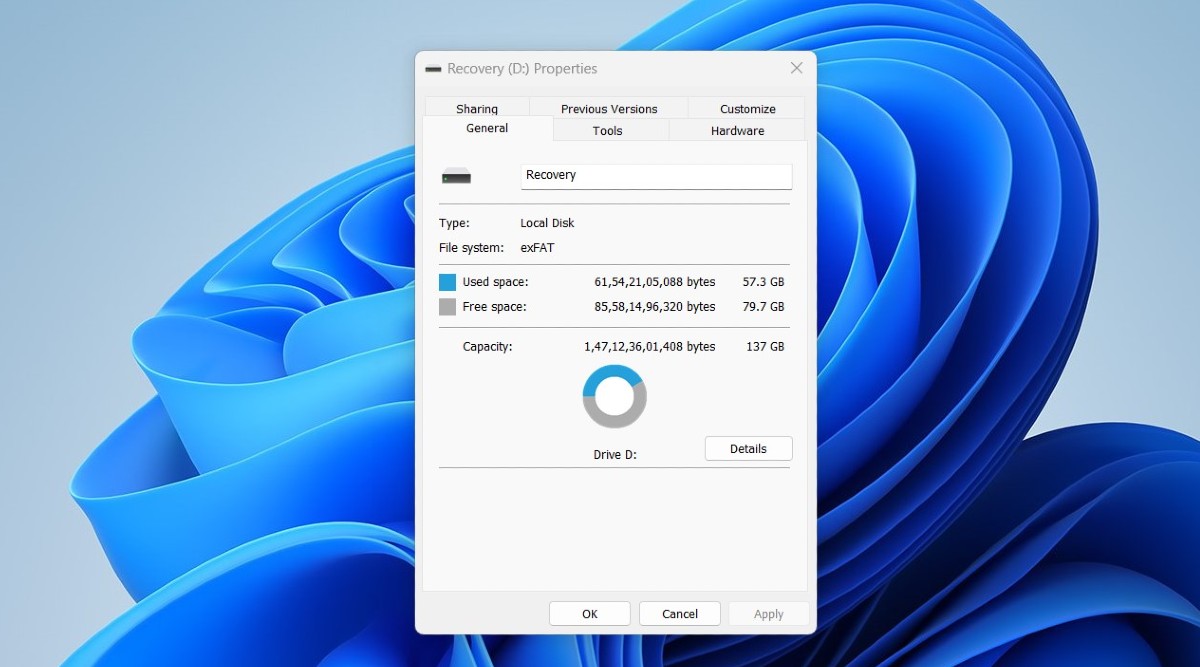Image resolution: width=1200 pixels, height=667 pixels.
Task: Click the Recovery volume label field
Action: click(x=655, y=175)
